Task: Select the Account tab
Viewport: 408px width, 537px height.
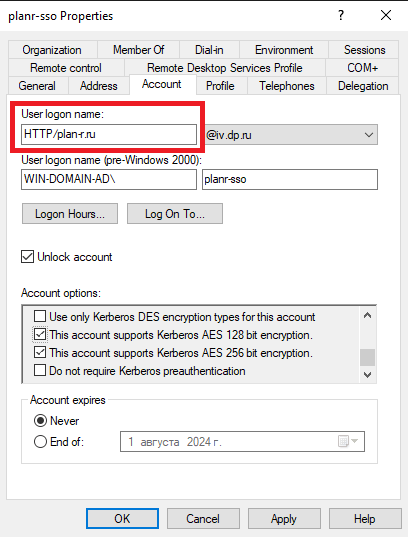Action: point(162,84)
